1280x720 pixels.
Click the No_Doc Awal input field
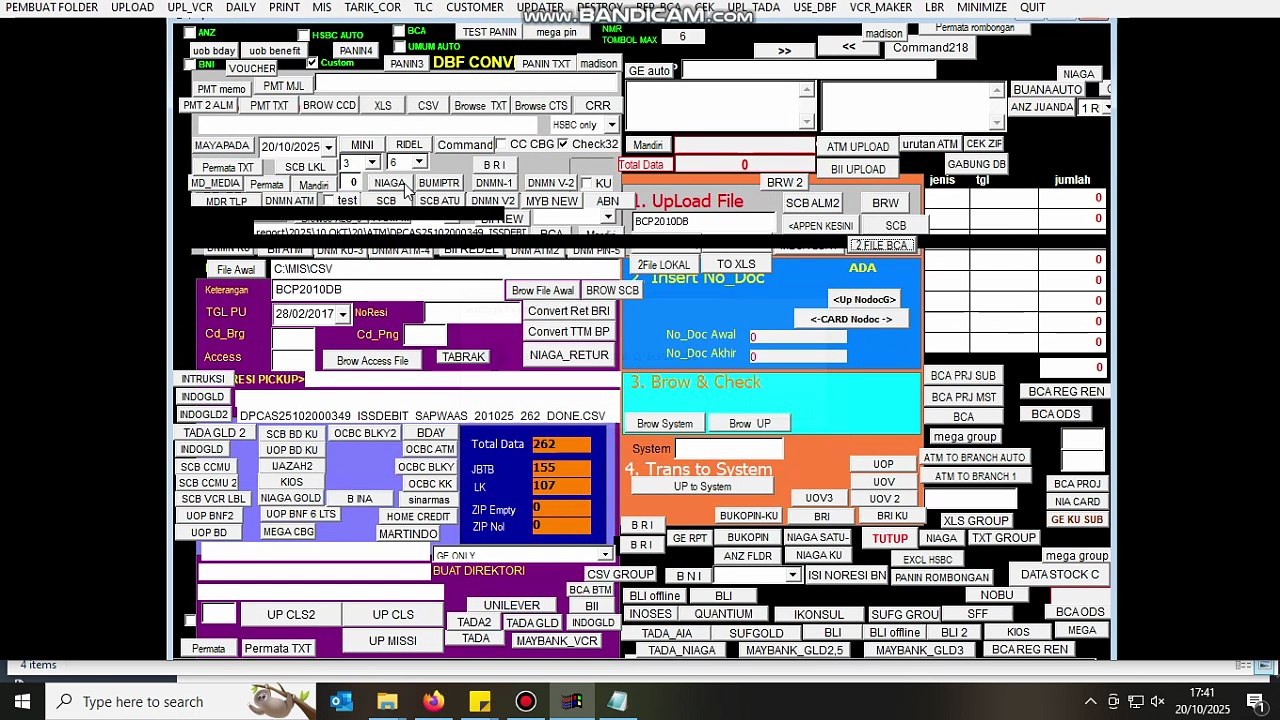797,337
